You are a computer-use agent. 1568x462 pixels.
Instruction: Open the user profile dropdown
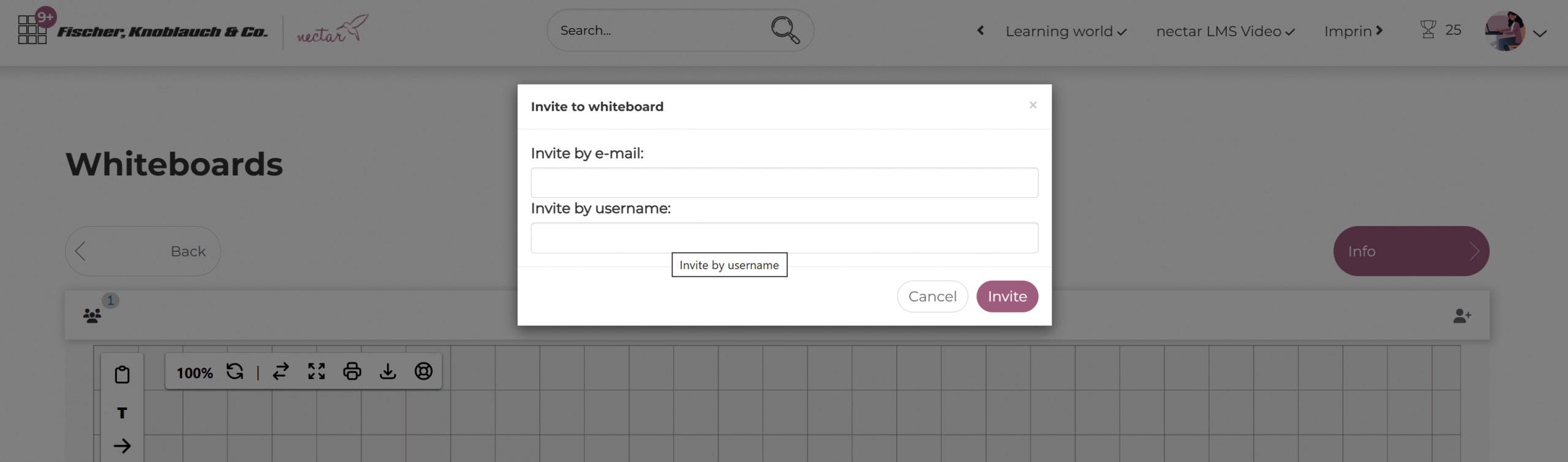(x=1539, y=33)
